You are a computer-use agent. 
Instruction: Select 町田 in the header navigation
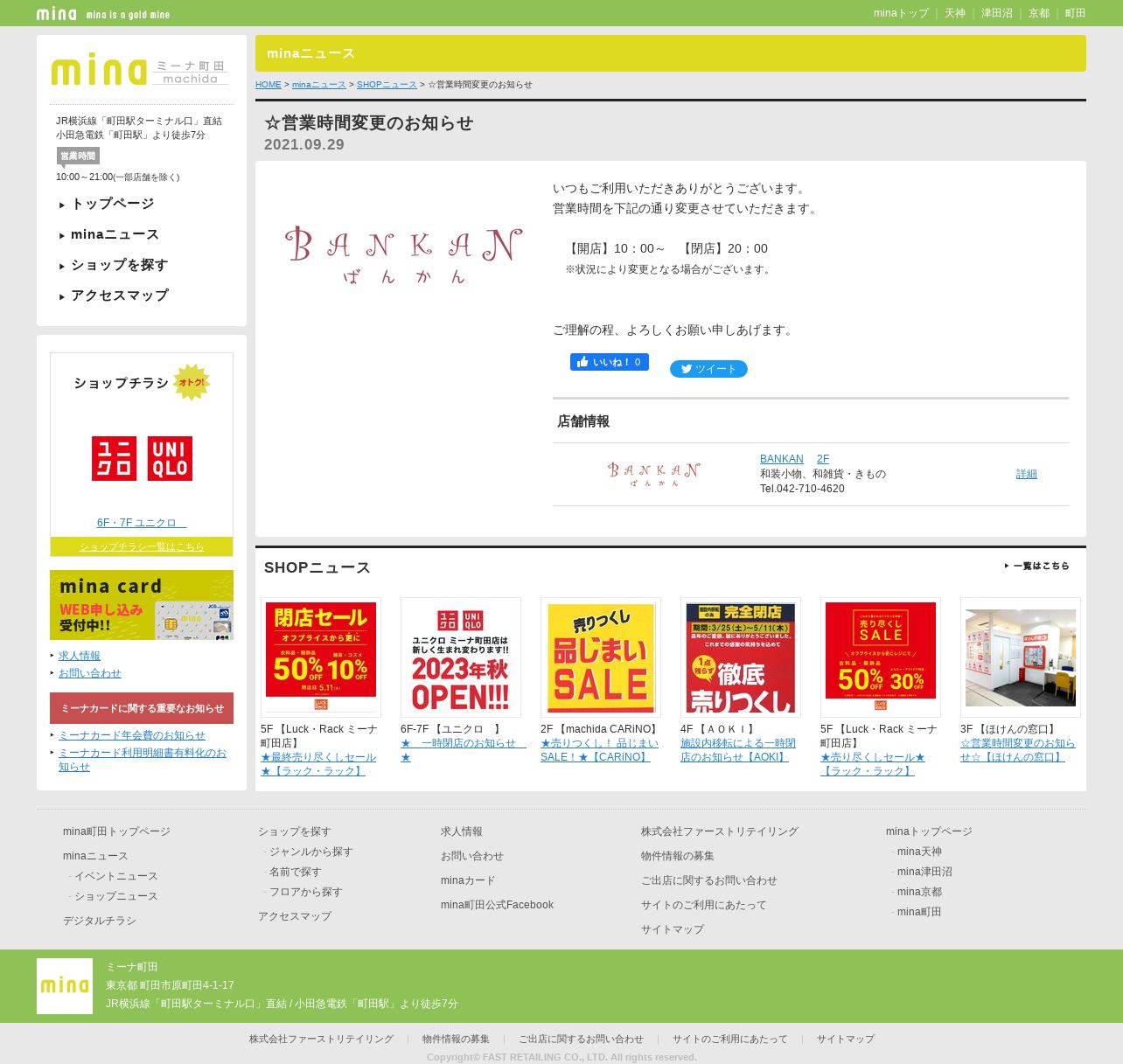(1076, 13)
